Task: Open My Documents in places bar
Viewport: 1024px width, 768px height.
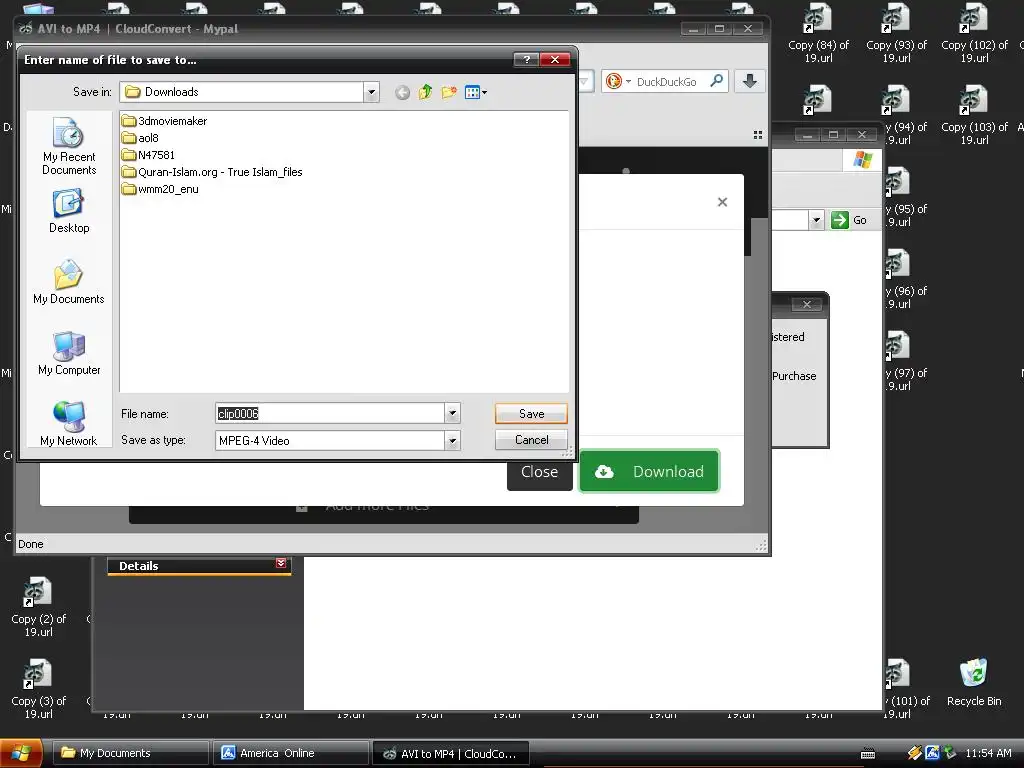Action: point(69,282)
